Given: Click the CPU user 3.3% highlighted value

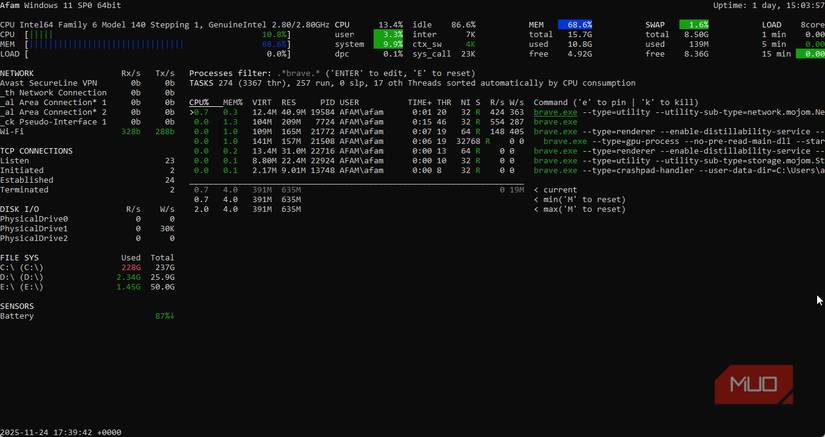Looking at the screenshot, I should 388,35.
